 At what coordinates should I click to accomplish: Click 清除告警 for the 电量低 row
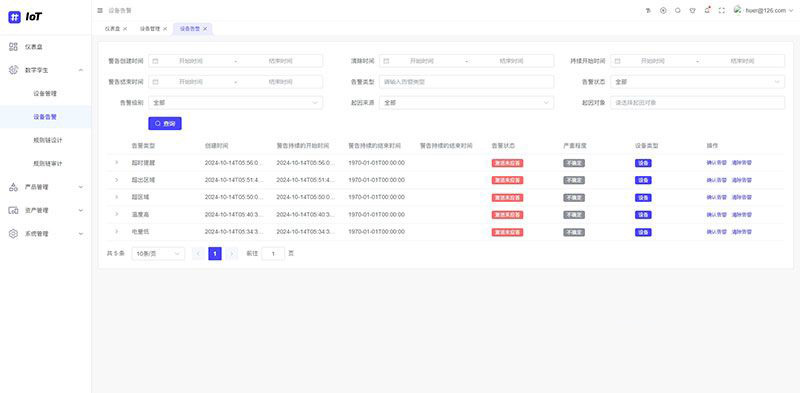click(741, 232)
